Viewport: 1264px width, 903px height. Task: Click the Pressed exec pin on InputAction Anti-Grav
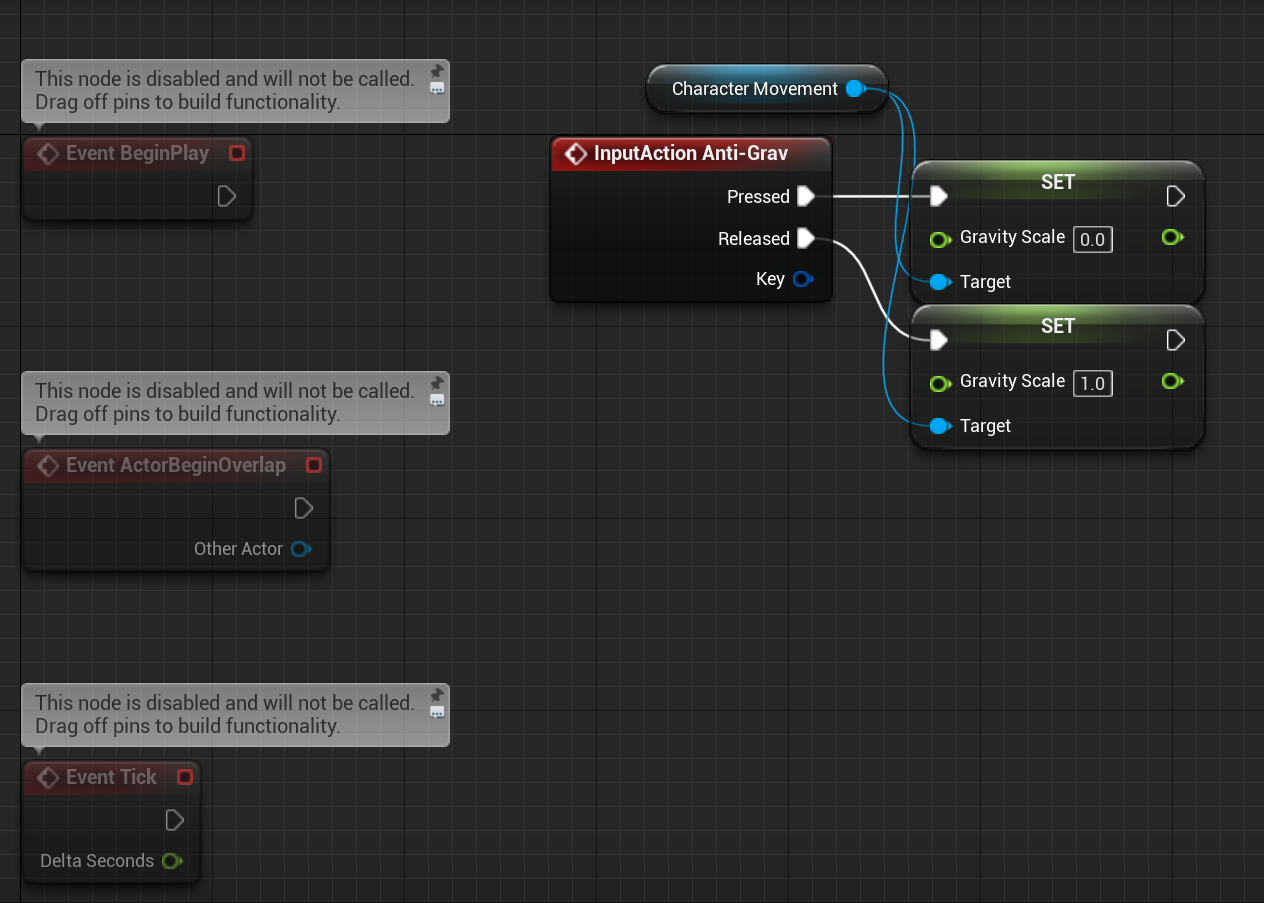pyautogui.click(x=806, y=196)
